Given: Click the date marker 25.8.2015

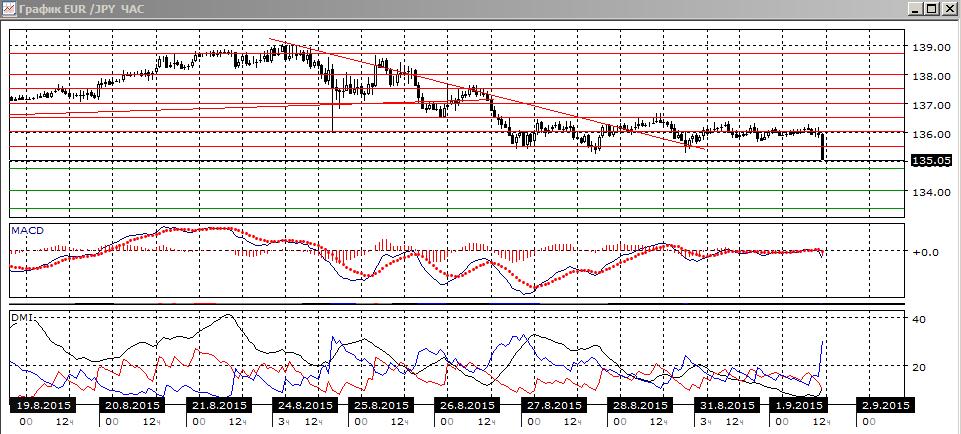Looking at the screenshot, I should tap(379, 406).
